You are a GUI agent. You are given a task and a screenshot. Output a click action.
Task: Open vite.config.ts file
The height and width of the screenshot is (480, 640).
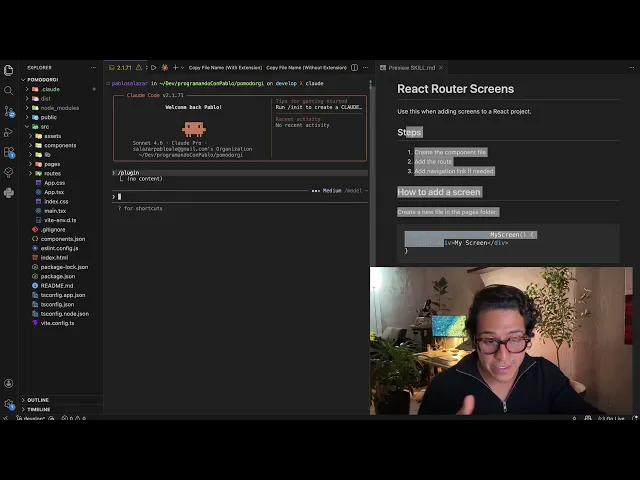click(x=61, y=323)
